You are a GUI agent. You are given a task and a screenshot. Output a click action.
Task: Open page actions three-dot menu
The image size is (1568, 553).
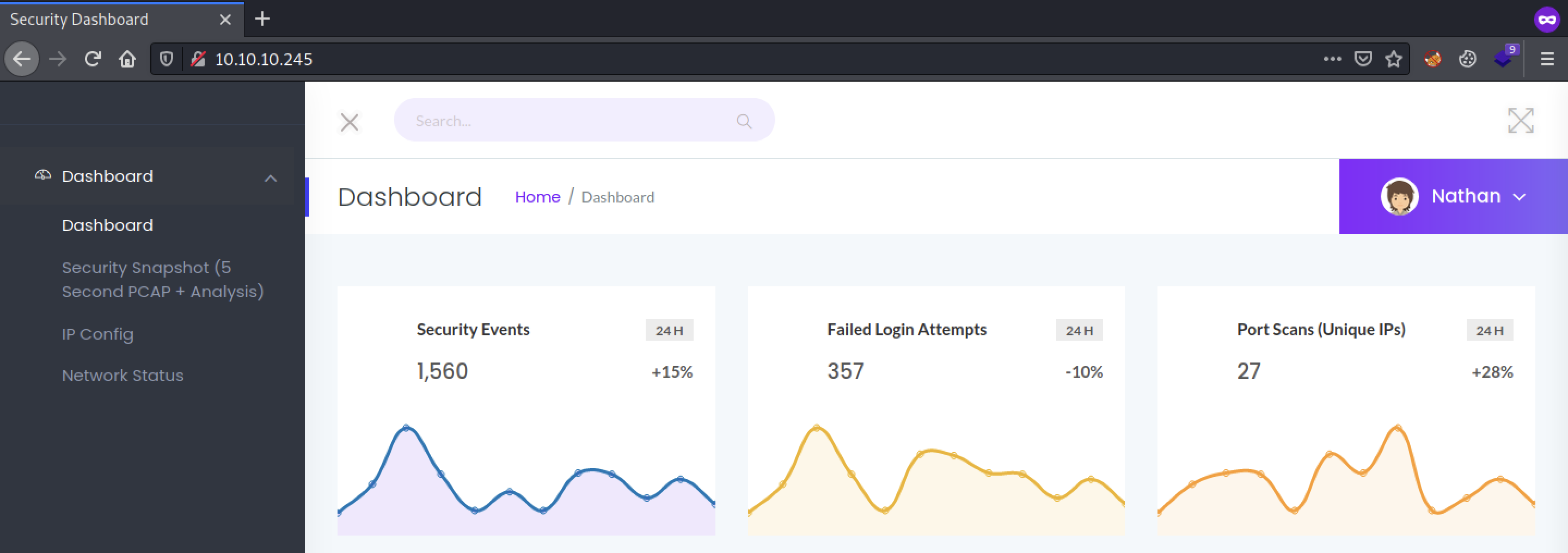pos(1332,59)
